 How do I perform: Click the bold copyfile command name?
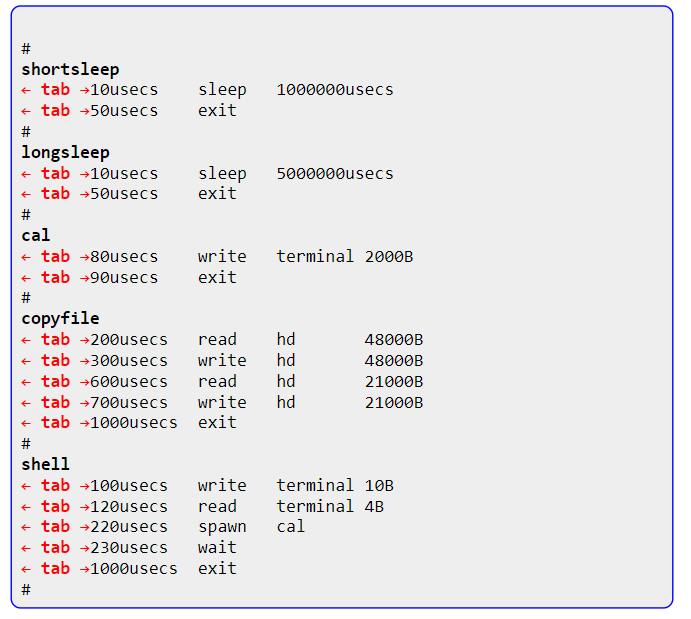(x=60, y=318)
